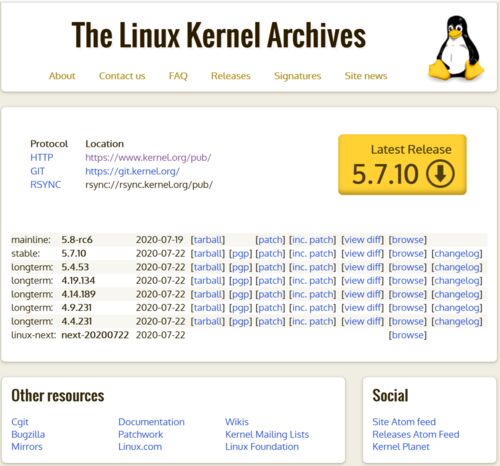
Task: Subscribe to the Releases Atom Feed
Action: [x=416, y=434]
